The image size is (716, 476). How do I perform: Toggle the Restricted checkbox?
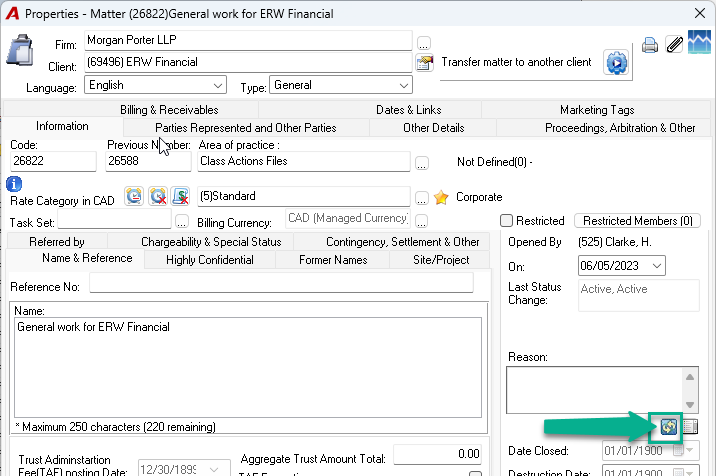click(506, 221)
